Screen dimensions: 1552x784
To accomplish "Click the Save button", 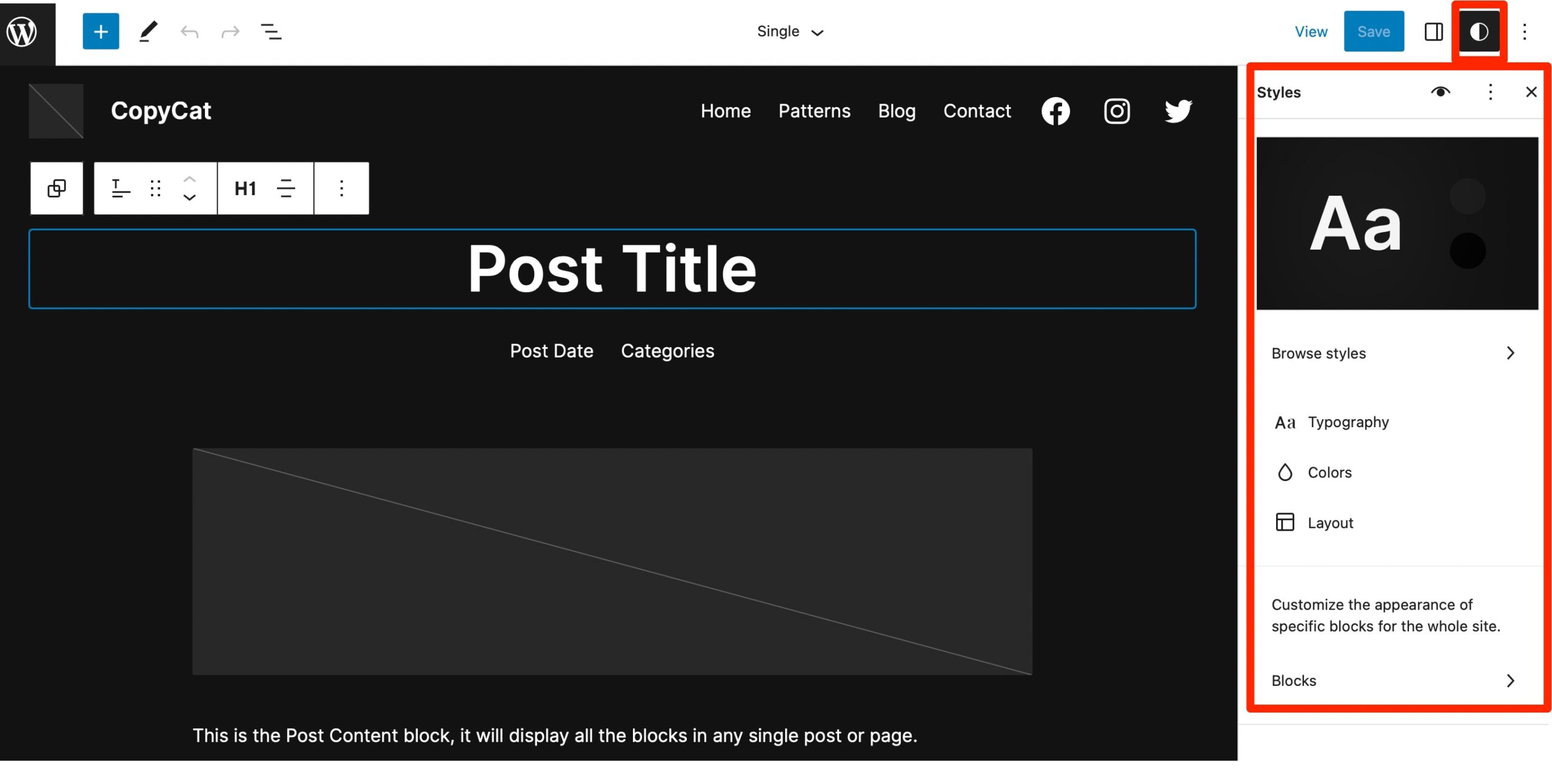I will click(1374, 31).
